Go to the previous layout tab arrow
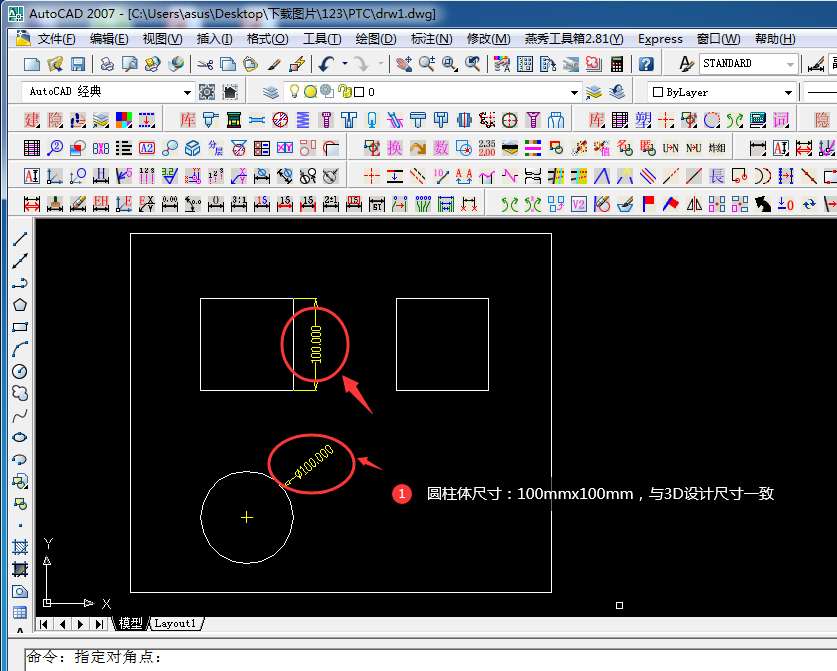The height and width of the screenshot is (671, 837). click(x=62, y=623)
